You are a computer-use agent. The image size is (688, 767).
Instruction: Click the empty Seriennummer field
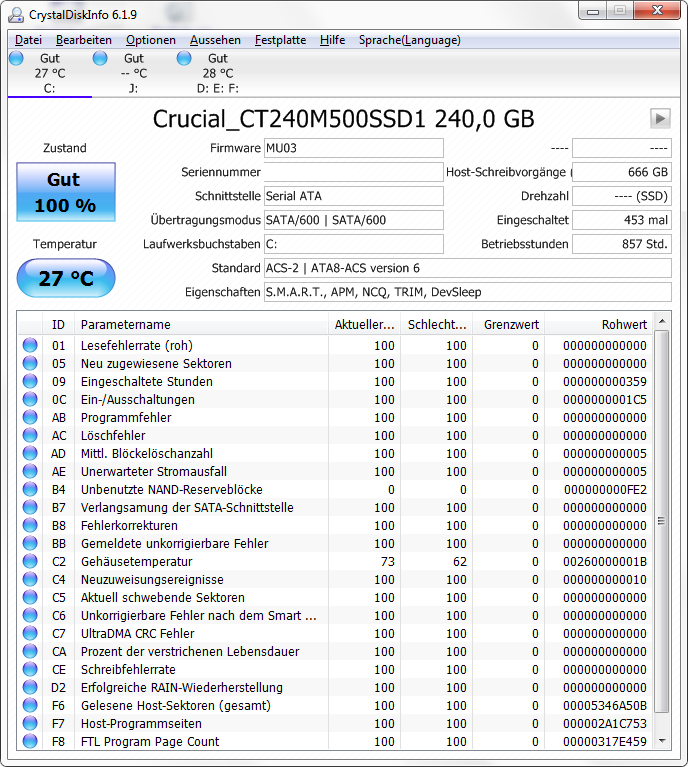[354, 172]
